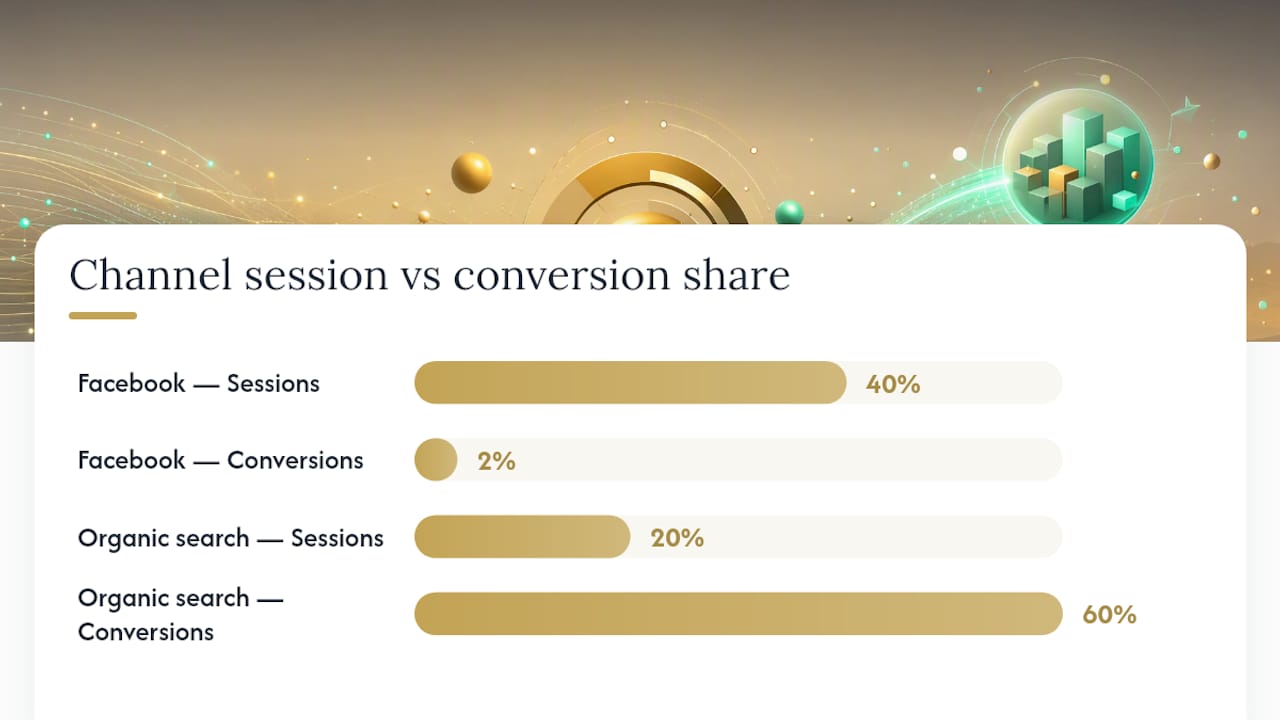1280x720 pixels.
Task: Click the 60% value label
Action: pyautogui.click(x=1110, y=615)
